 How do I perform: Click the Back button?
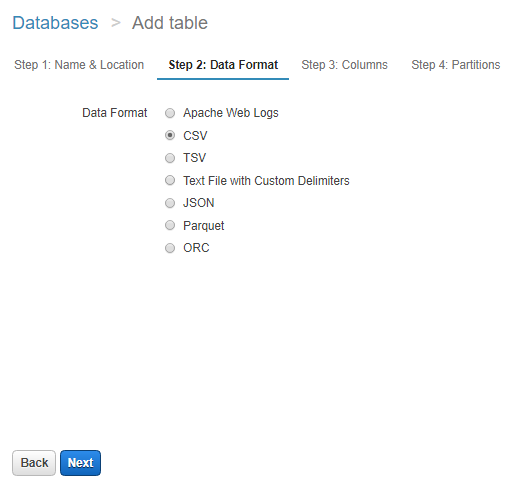pyautogui.click(x=34, y=463)
